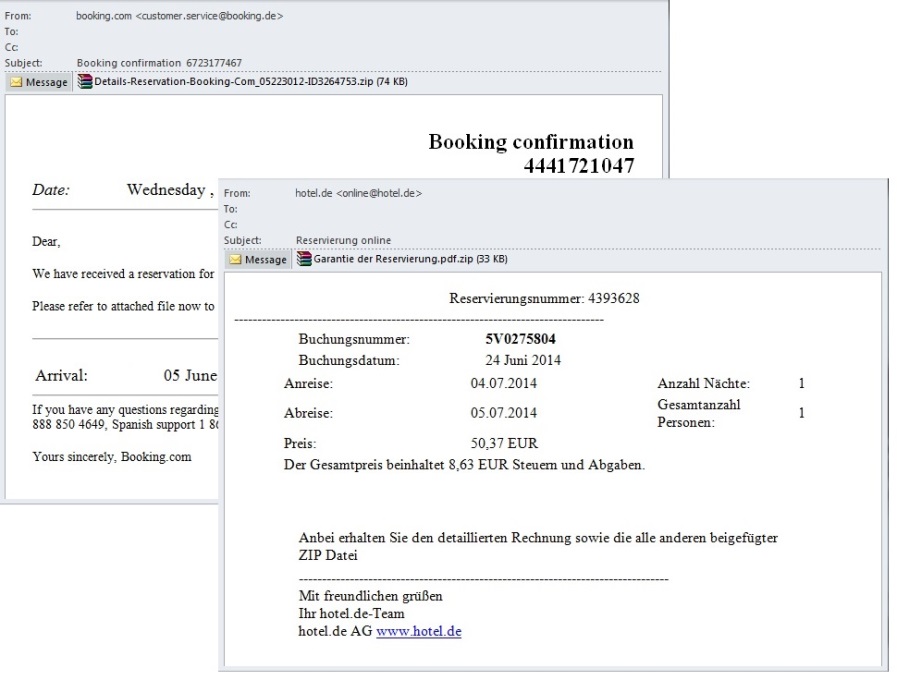Click 'Please refer to attached file now to' text
Viewport: 897px width, 680px height.
coord(123,307)
